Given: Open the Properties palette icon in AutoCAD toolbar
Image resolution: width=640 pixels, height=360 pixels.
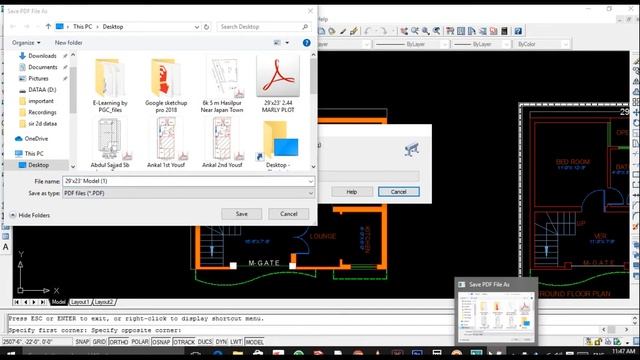Looking at the screenshot, I should point(450,31).
